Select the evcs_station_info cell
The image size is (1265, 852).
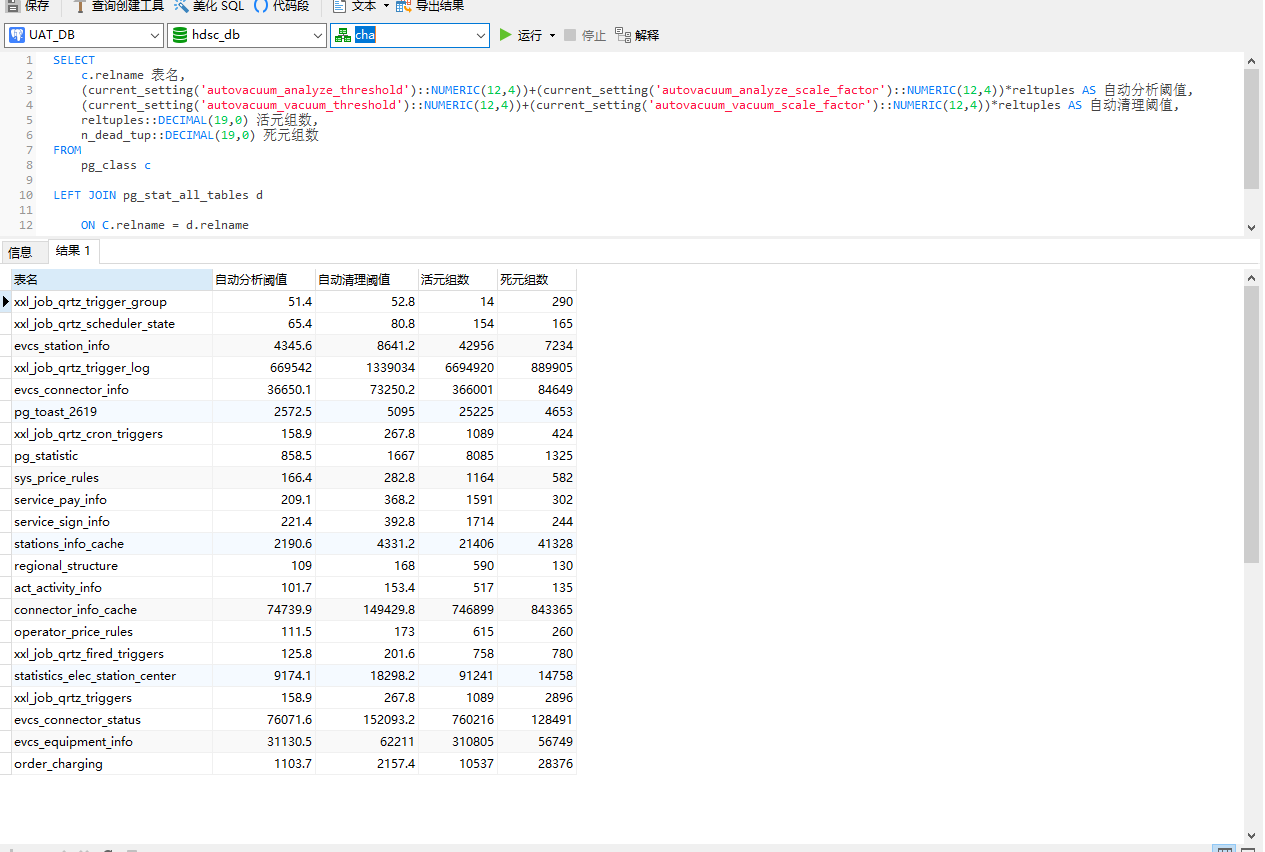112,346
